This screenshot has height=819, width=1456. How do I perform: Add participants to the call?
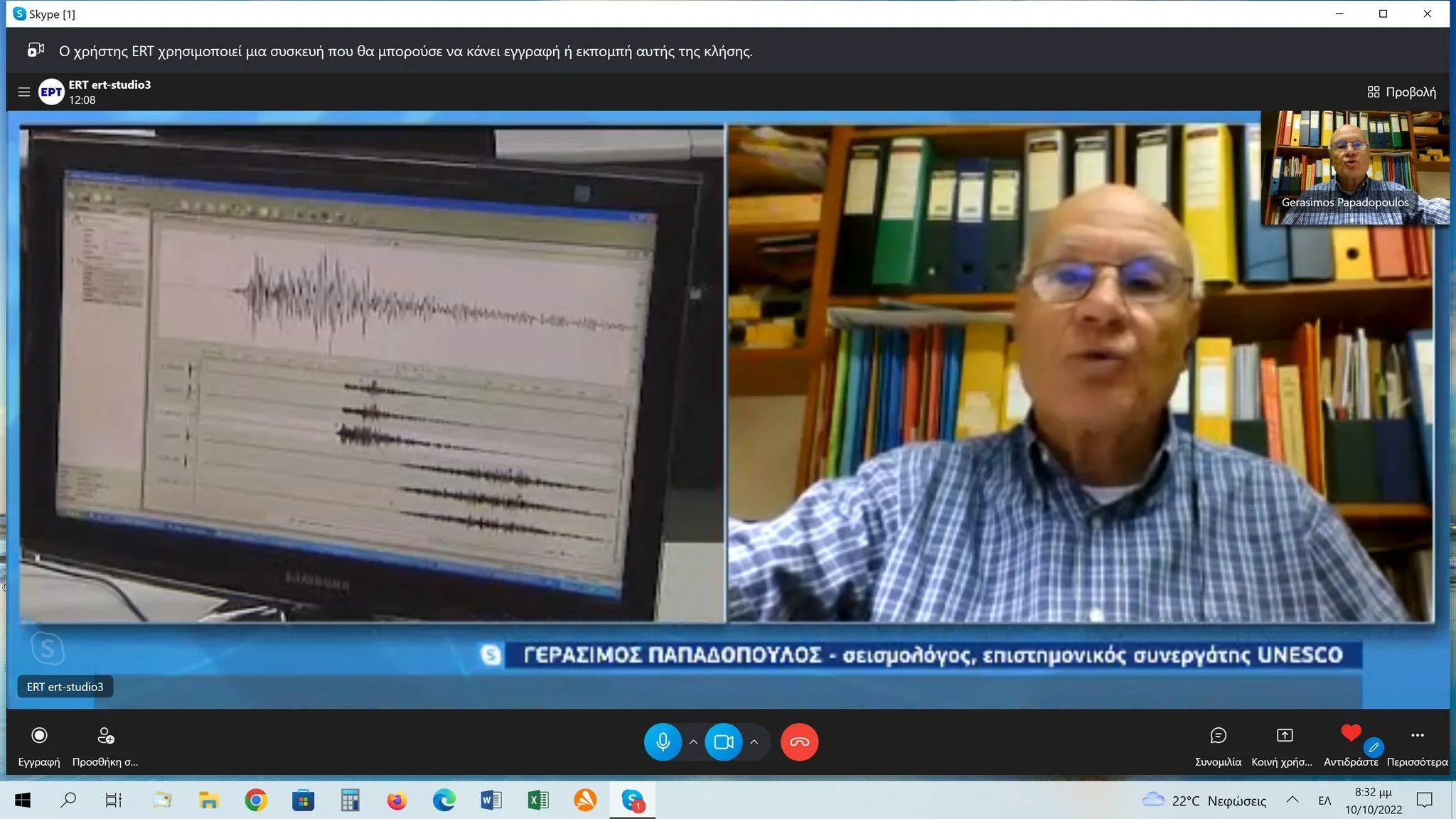click(105, 736)
